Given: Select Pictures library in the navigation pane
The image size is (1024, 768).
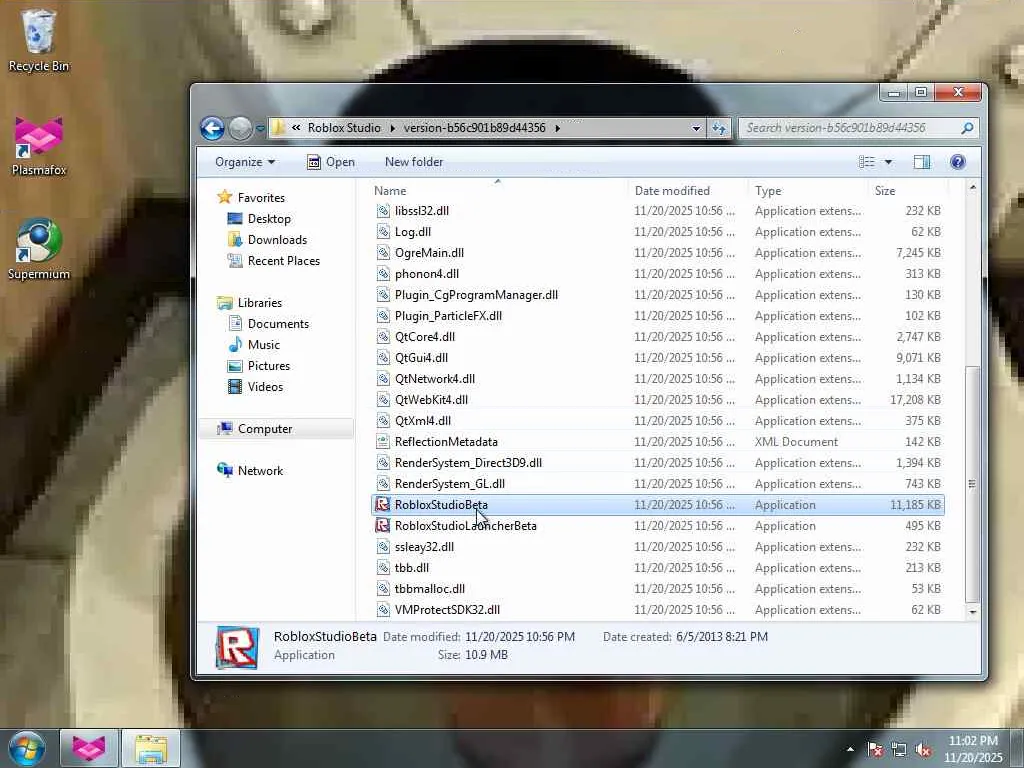Looking at the screenshot, I should (268, 366).
